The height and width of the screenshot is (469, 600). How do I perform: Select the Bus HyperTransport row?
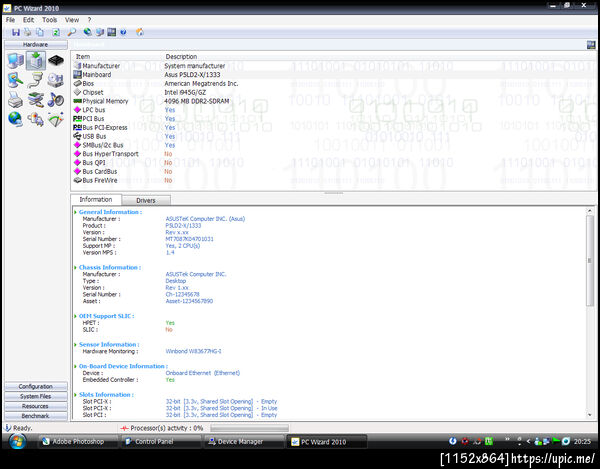[333, 154]
